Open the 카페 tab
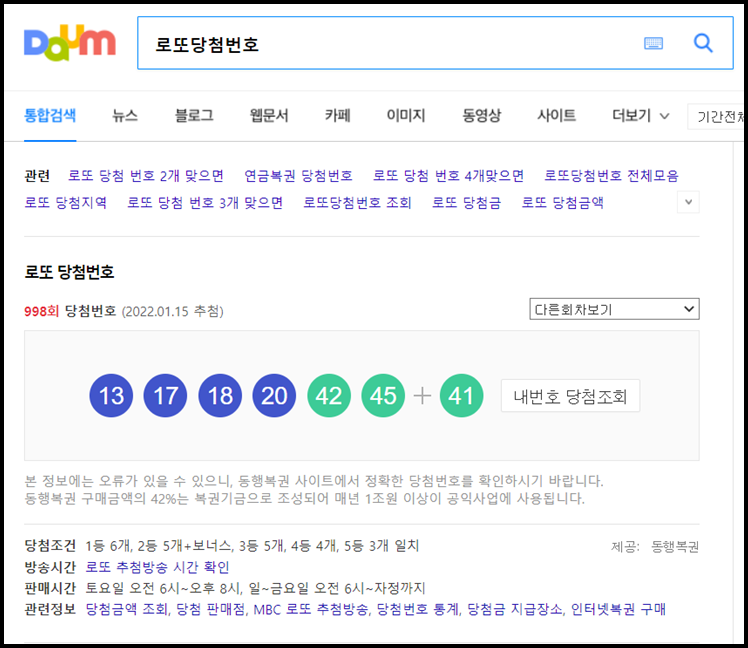This screenshot has height=648, width=748. (x=338, y=115)
